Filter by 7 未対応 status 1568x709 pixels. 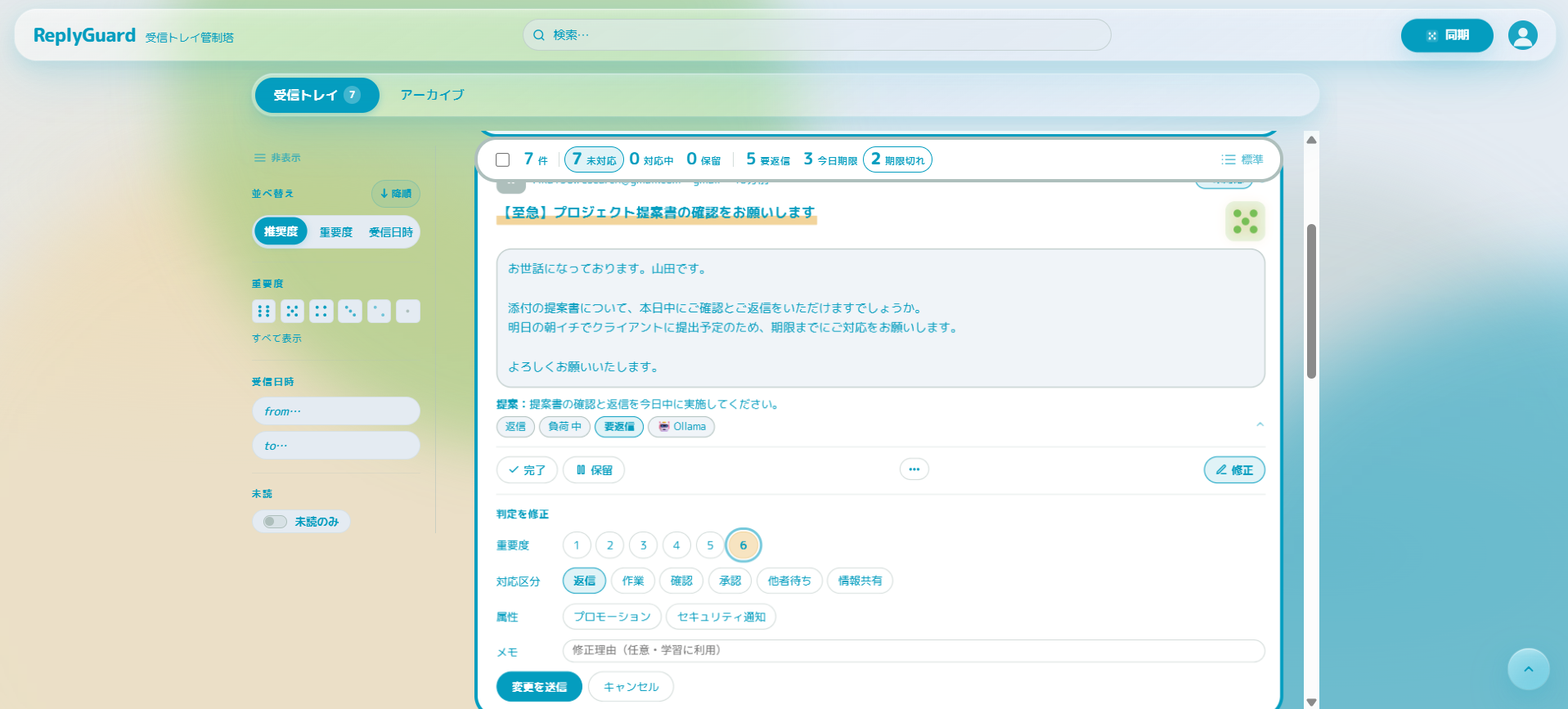pos(594,159)
